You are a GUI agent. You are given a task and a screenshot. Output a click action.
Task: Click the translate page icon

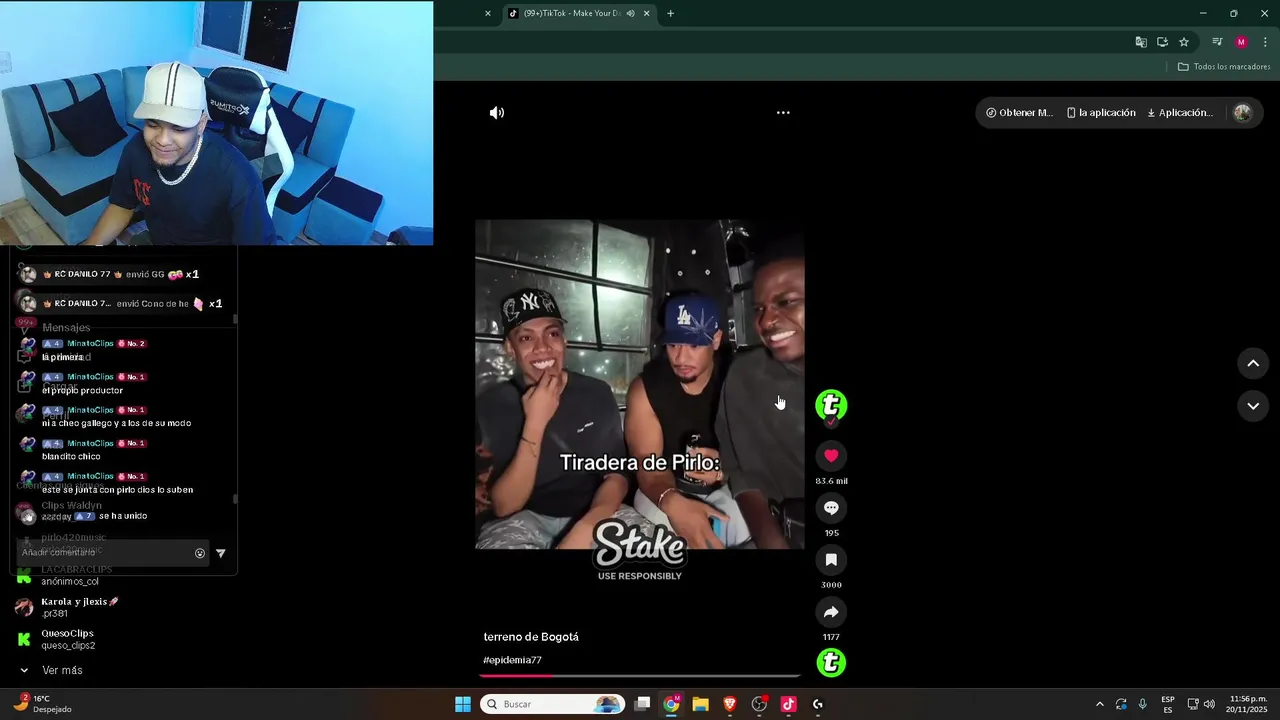(1141, 42)
